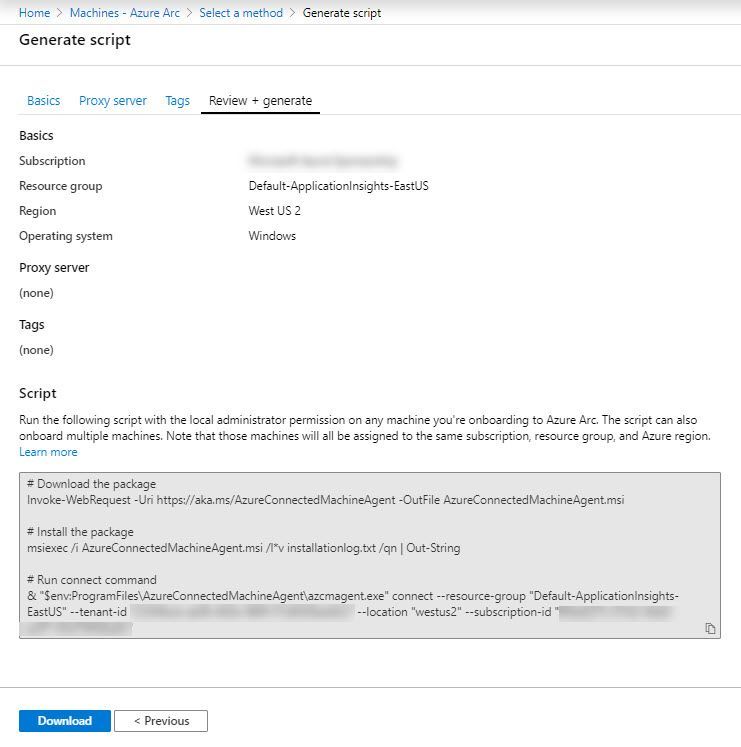Select the Tags tab
Viewport: 741px width, 747px height.
coord(178,101)
